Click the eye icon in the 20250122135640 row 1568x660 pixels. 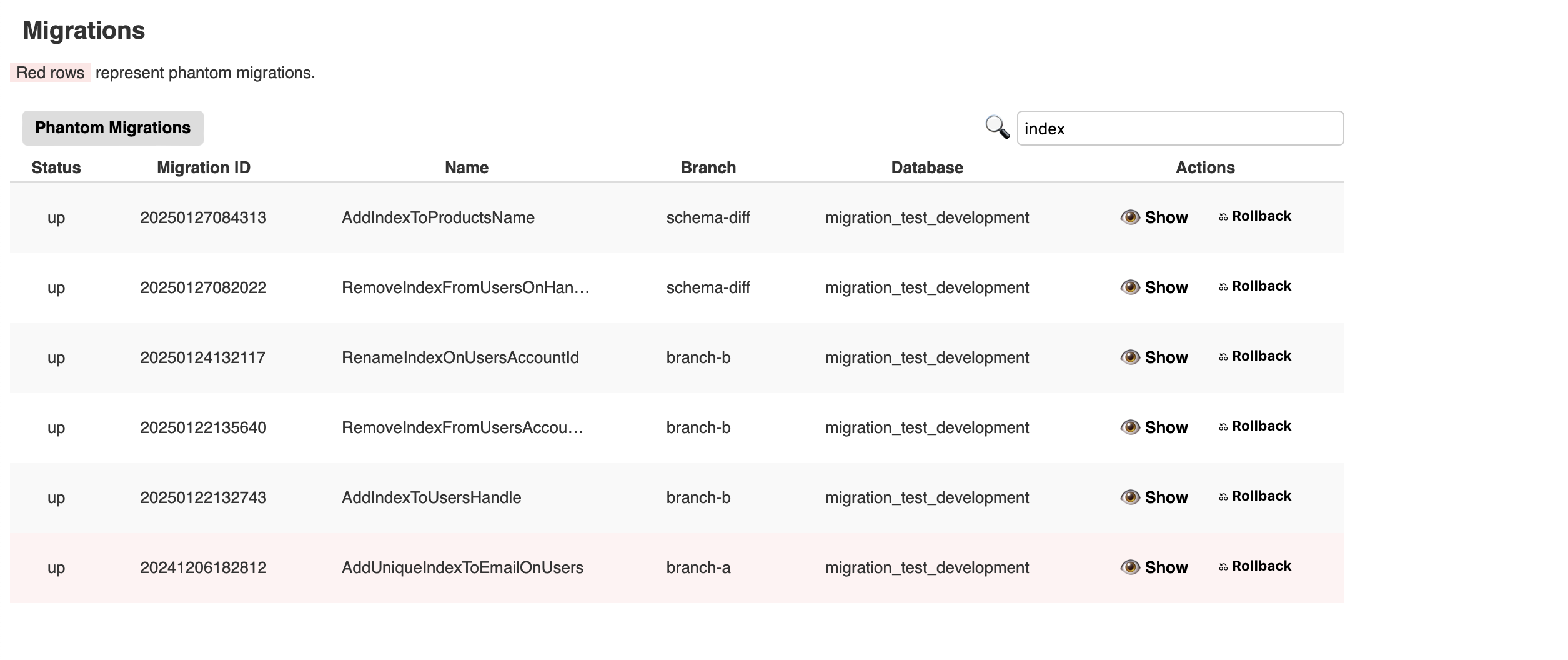coord(1130,427)
